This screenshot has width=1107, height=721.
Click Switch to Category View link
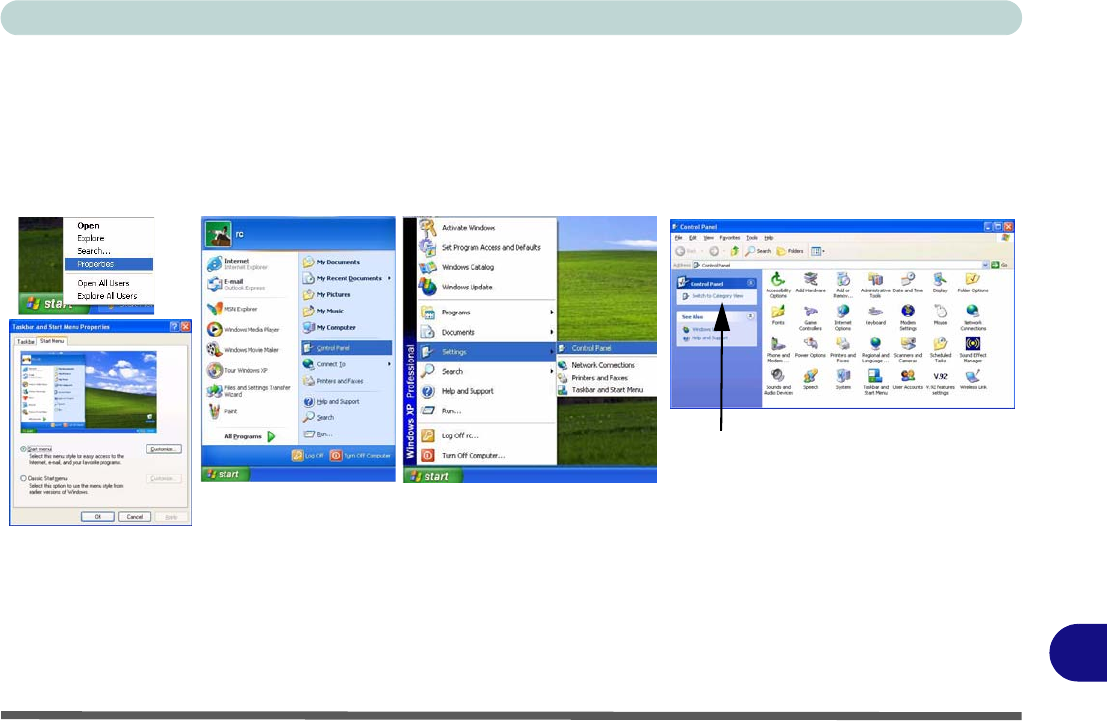click(717, 296)
